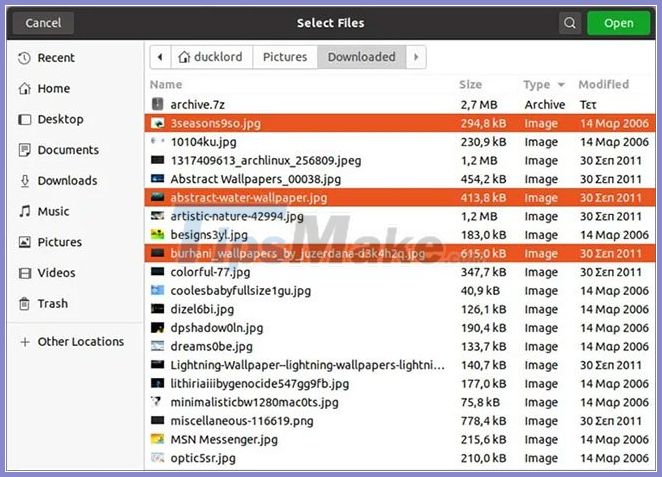The height and width of the screenshot is (477, 662).
Task: Open the Videos sidebar location
Action: [x=75, y=273]
